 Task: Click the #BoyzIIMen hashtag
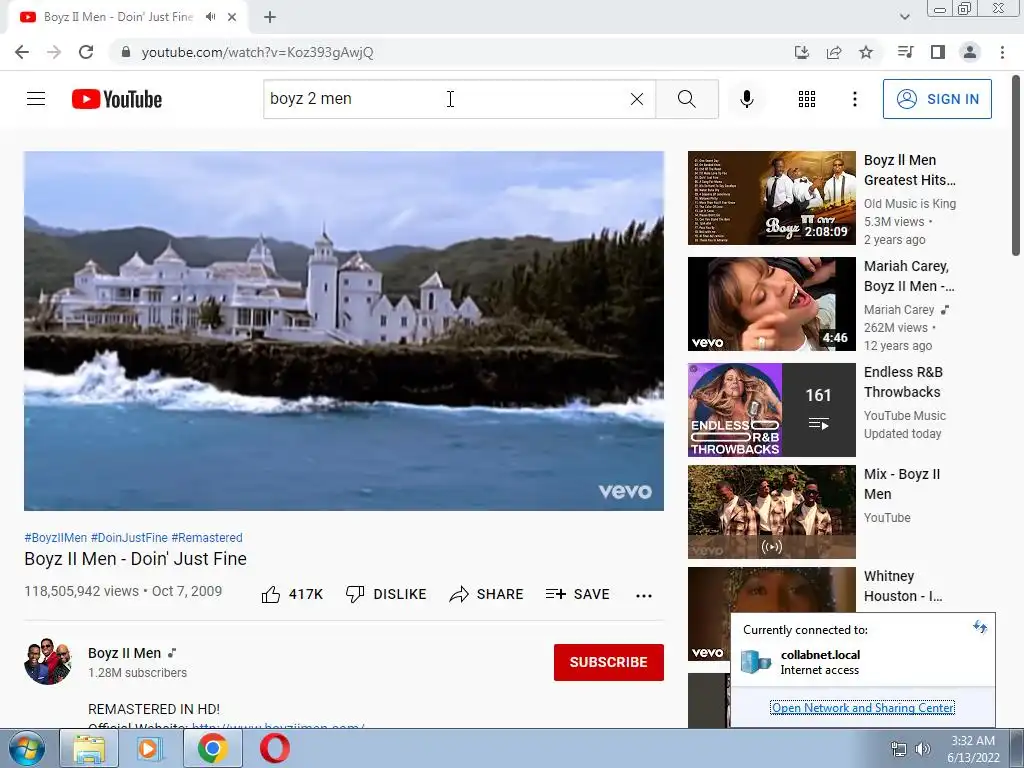tap(56, 537)
